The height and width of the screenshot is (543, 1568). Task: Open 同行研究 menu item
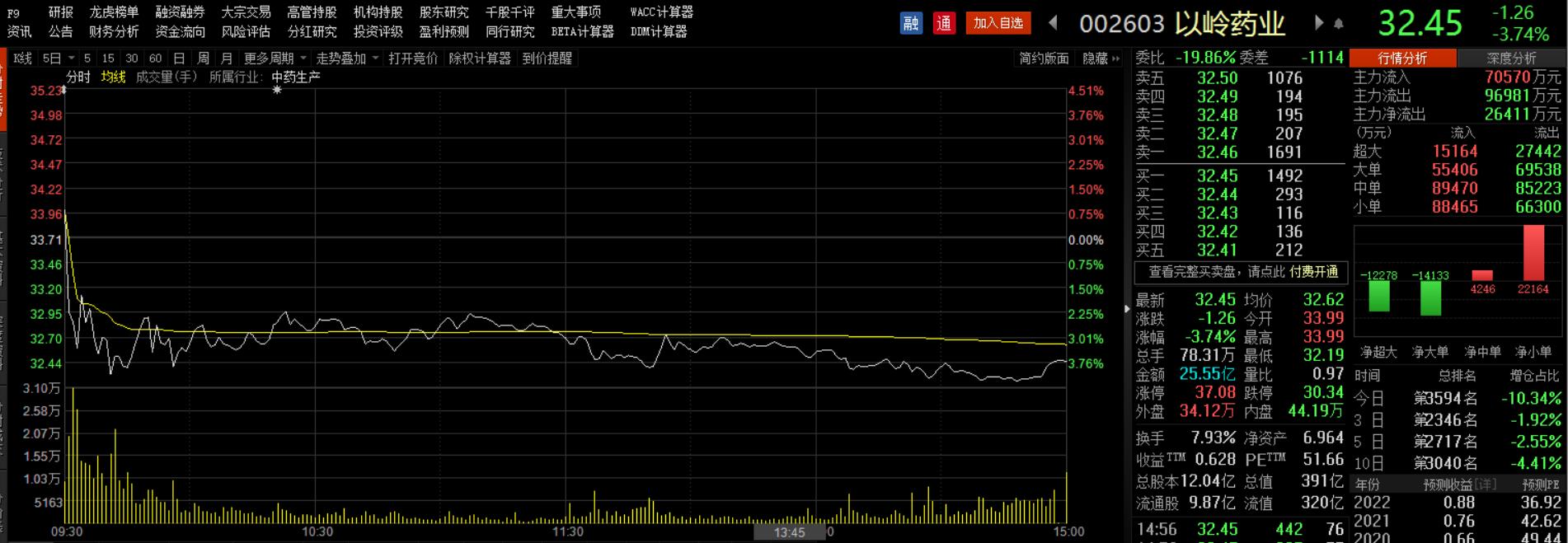[x=509, y=31]
